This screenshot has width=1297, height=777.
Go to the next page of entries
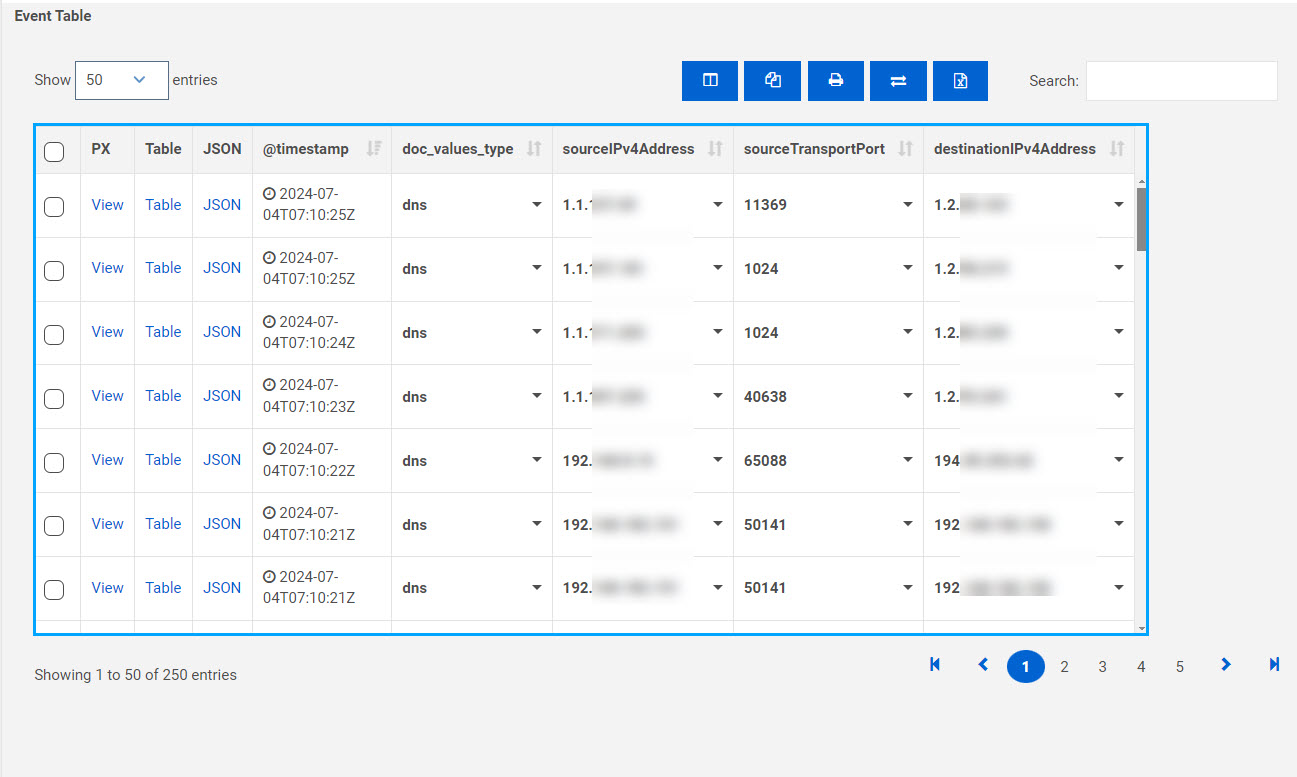[x=1226, y=665]
